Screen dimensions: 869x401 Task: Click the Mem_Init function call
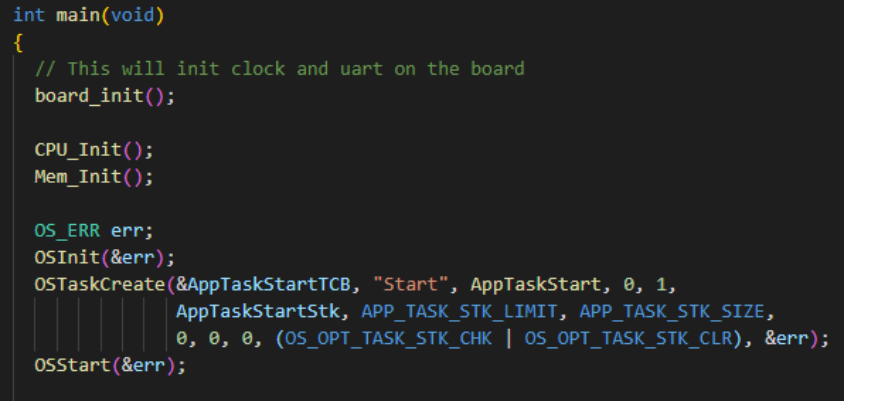(78, 177)
